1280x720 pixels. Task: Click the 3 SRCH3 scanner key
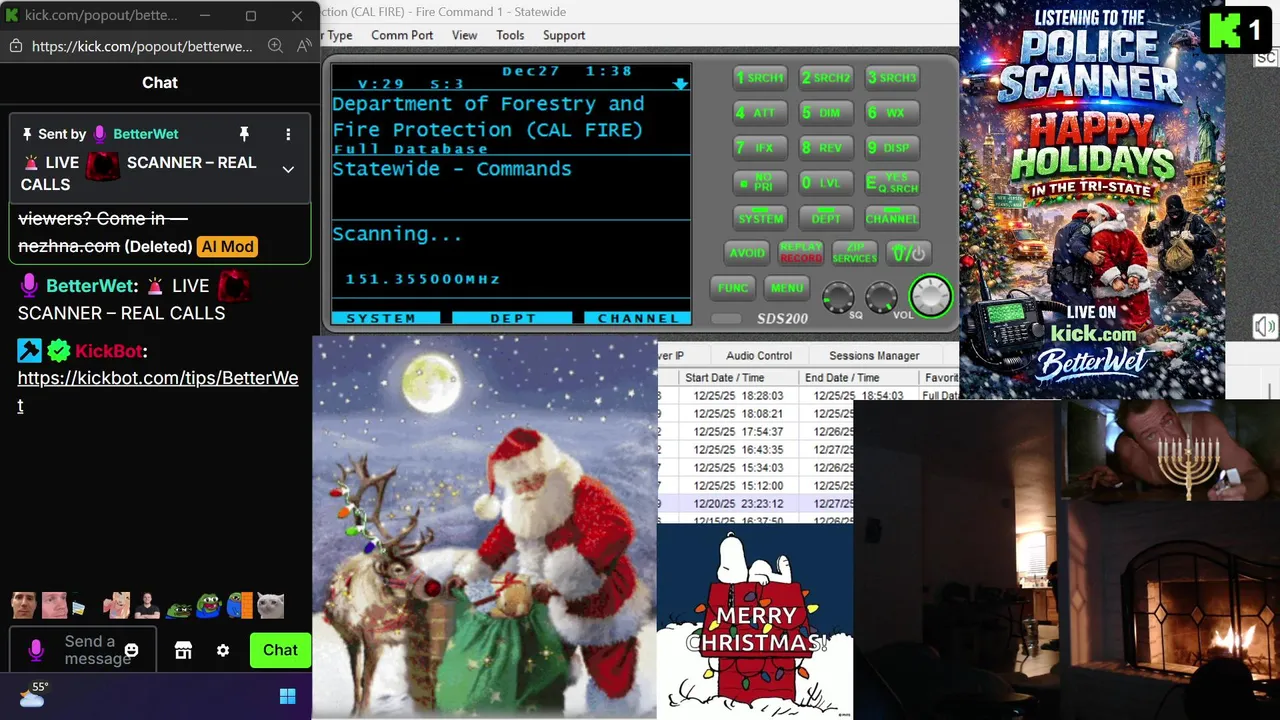pyautogui.click(x=891, y=78)
